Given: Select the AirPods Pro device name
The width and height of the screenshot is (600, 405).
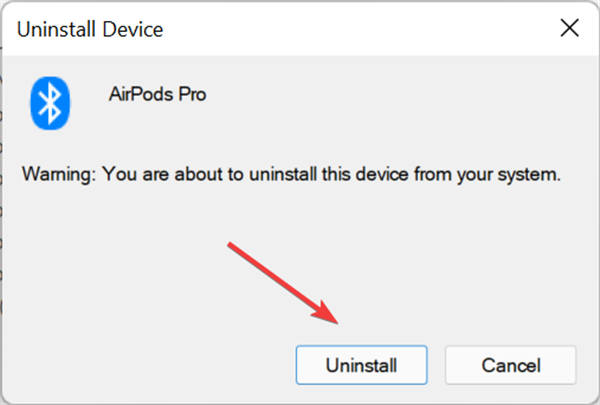Looking at the screenshot, I should tap(154, 94).
